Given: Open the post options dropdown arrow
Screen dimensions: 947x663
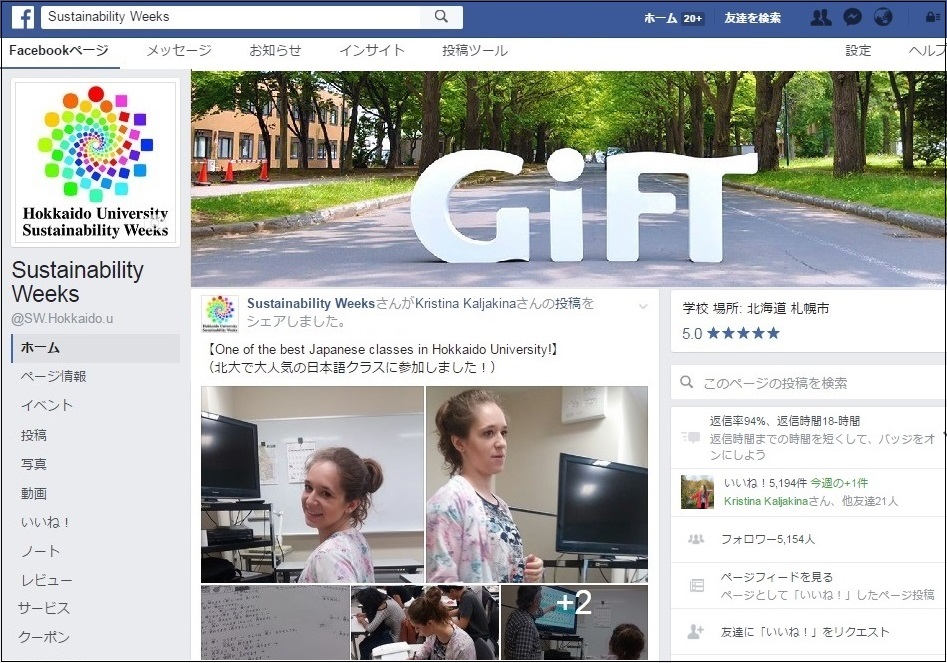Looking at the screenshot, I should tap(643, 307).
